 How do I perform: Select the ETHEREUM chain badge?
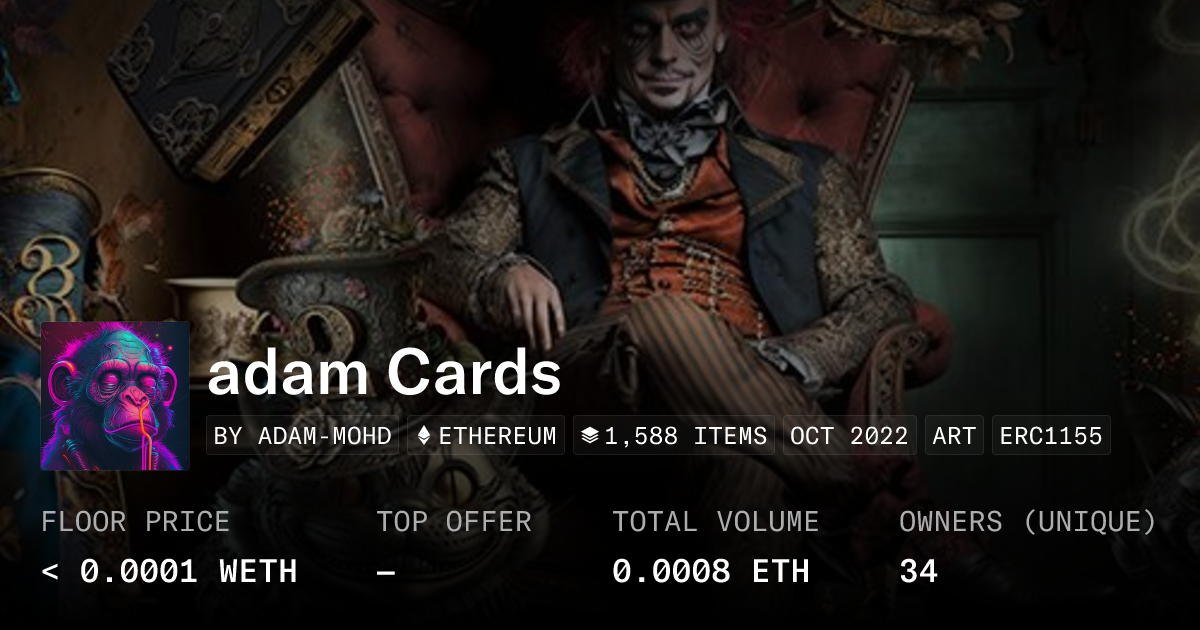click(x=486, y=436)
